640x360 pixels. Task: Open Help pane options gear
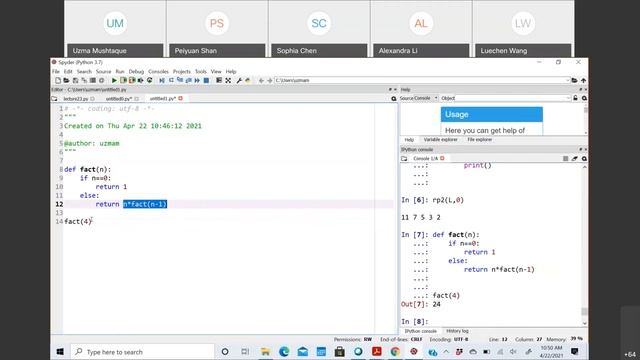click(x=584, y=98)
